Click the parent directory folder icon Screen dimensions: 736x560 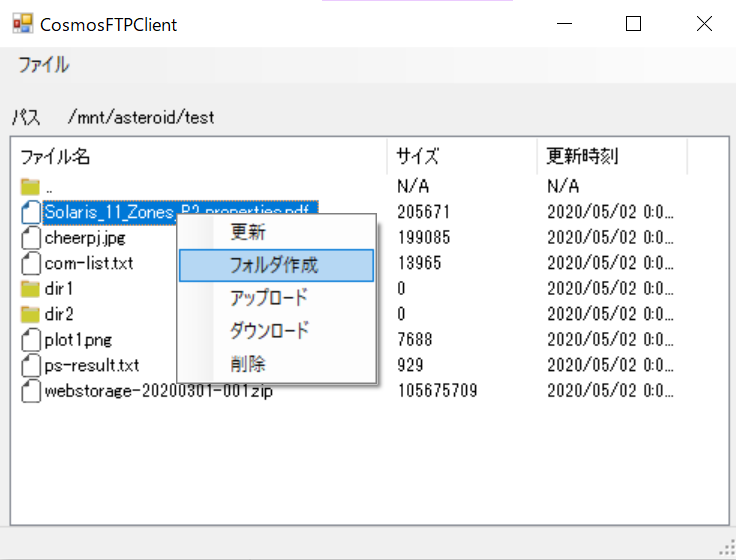click(x=30, y=187)
